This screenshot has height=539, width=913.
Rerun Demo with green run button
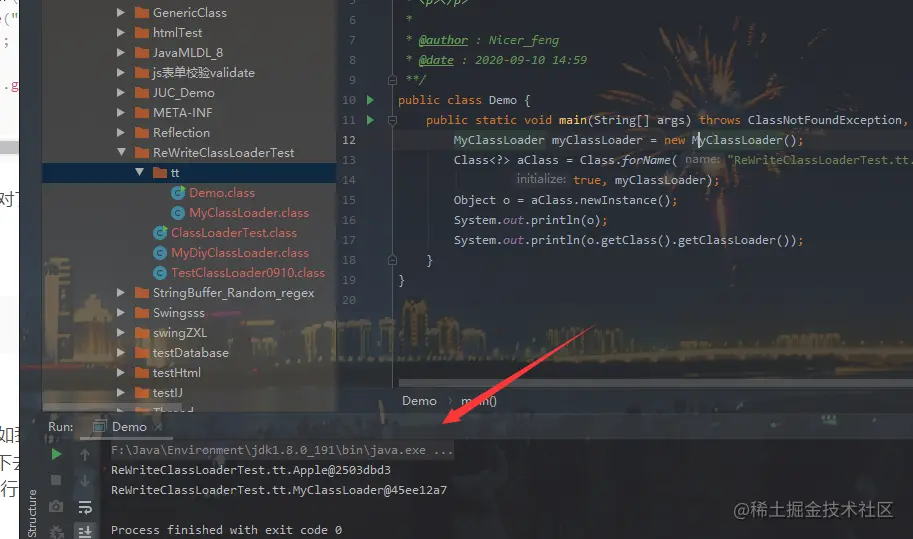click(x=56, y=454)
